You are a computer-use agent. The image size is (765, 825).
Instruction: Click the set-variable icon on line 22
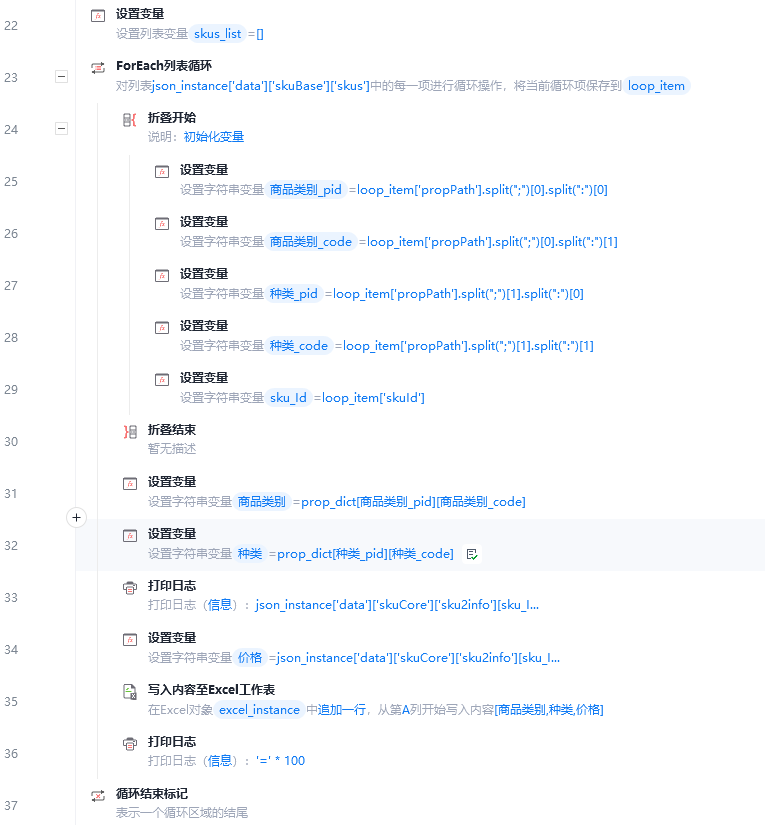click(98, 15)
